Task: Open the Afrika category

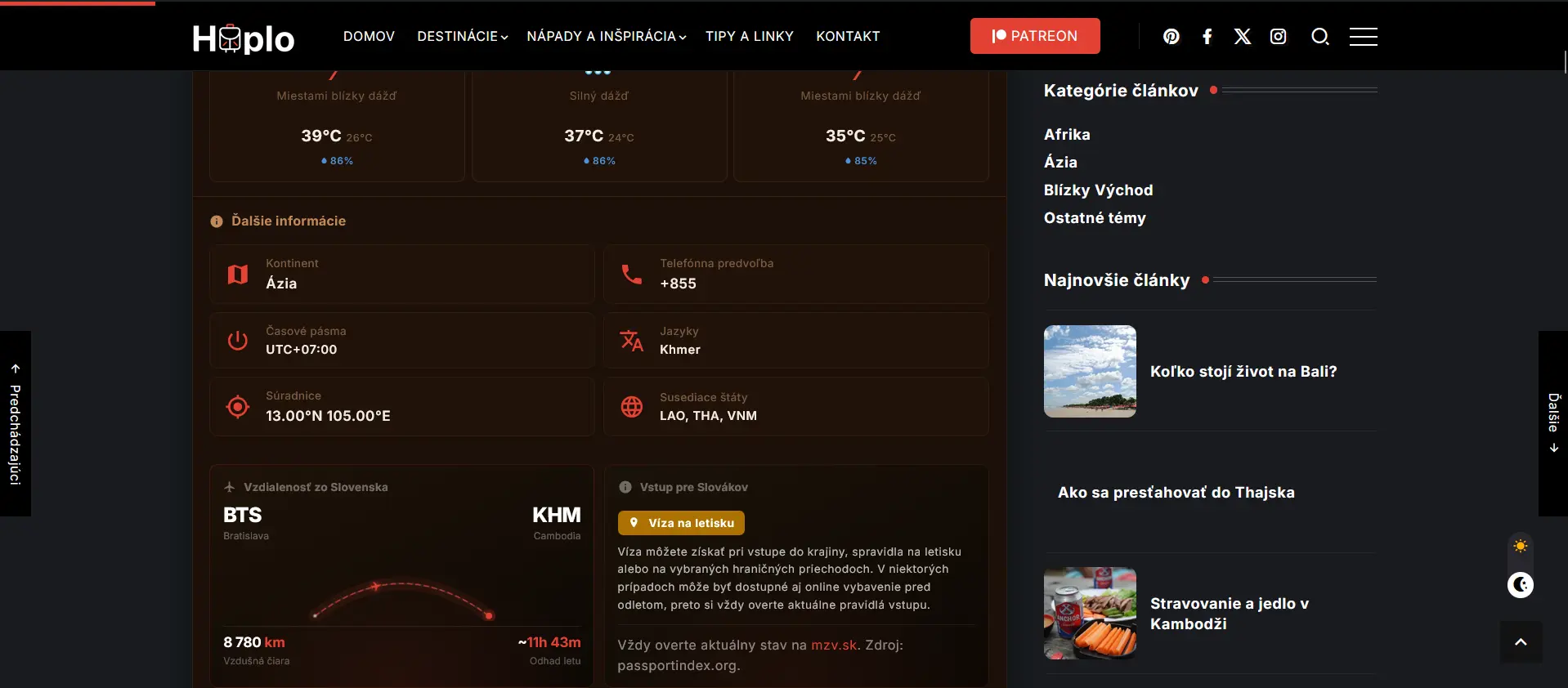Action: (x=1067, y=135)
